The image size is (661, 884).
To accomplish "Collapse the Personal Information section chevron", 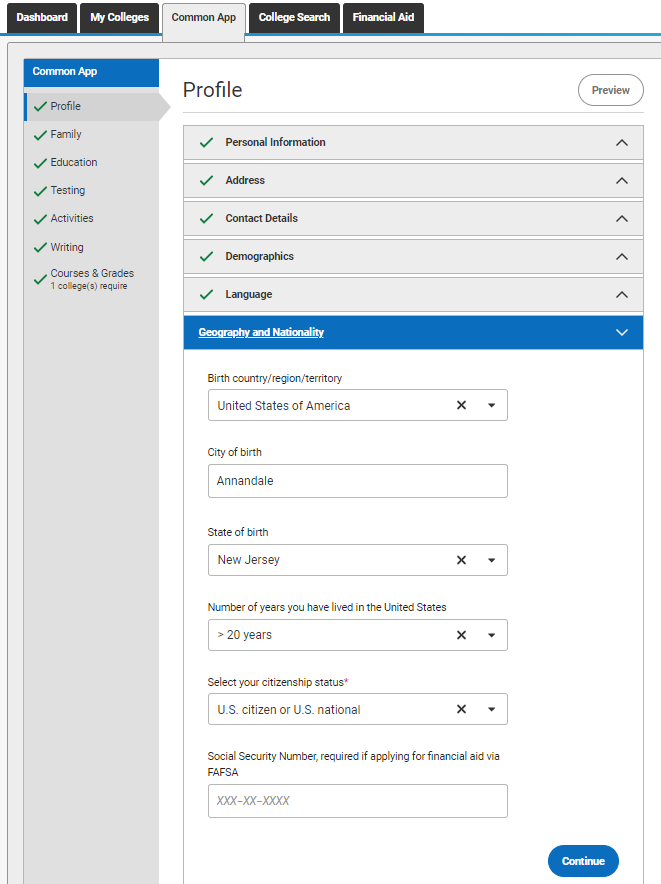I will tap(622, 143).
